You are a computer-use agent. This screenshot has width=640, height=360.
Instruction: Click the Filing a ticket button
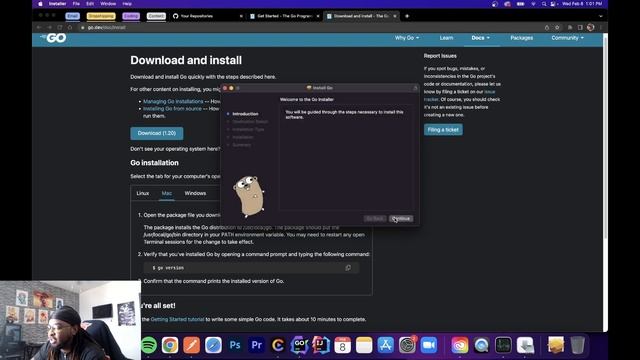[443, 130]
